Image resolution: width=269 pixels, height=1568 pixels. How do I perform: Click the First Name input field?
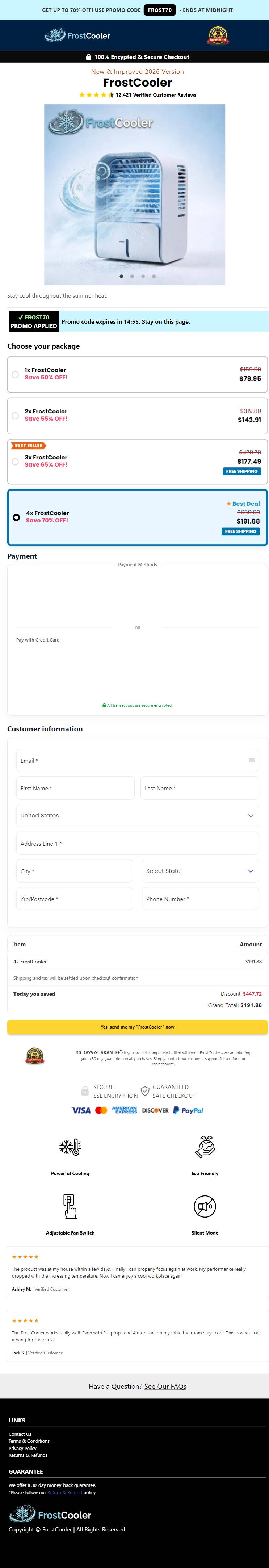point(75,788)
